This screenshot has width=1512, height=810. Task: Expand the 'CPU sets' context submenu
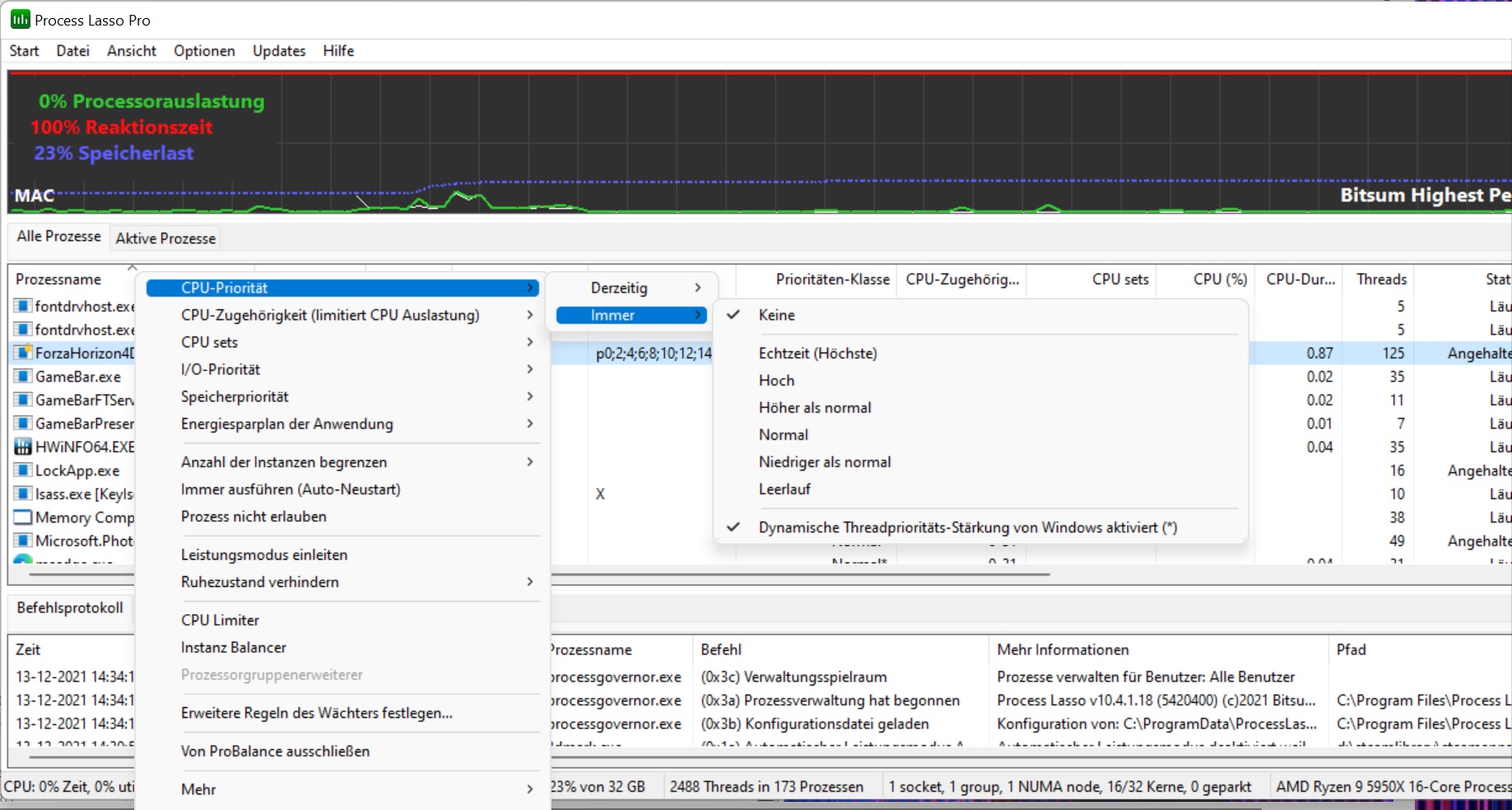pyautogui.click(x=342, y=342)
